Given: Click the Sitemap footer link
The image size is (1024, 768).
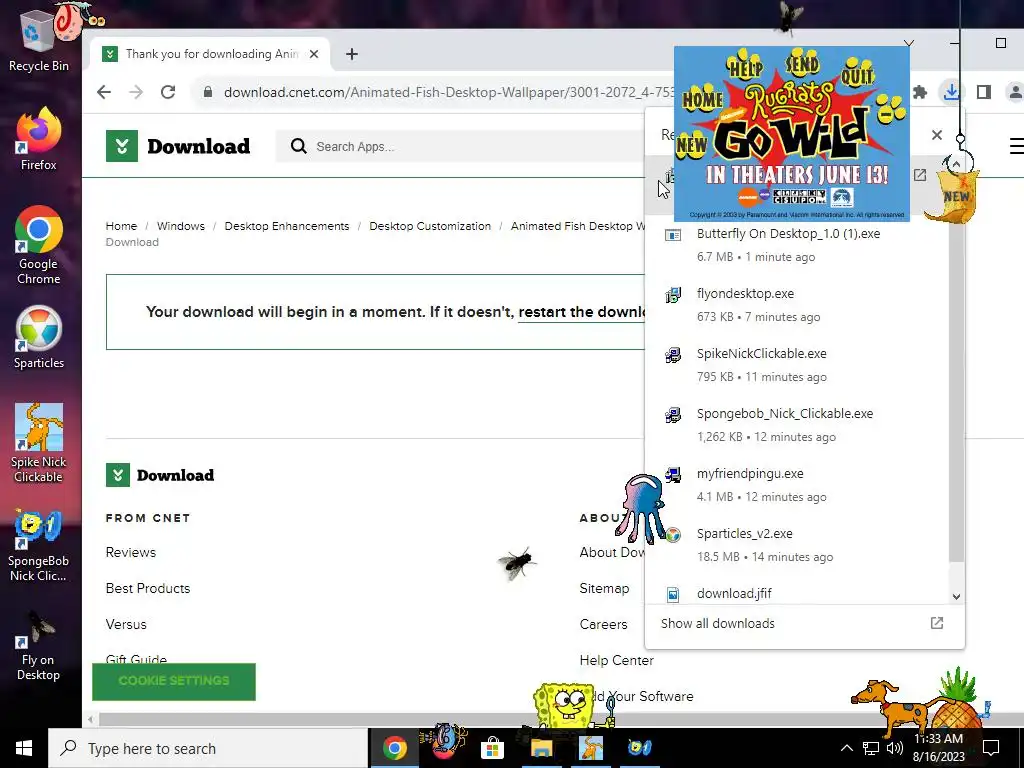Looking at the screenshot, I should [604, 588].
